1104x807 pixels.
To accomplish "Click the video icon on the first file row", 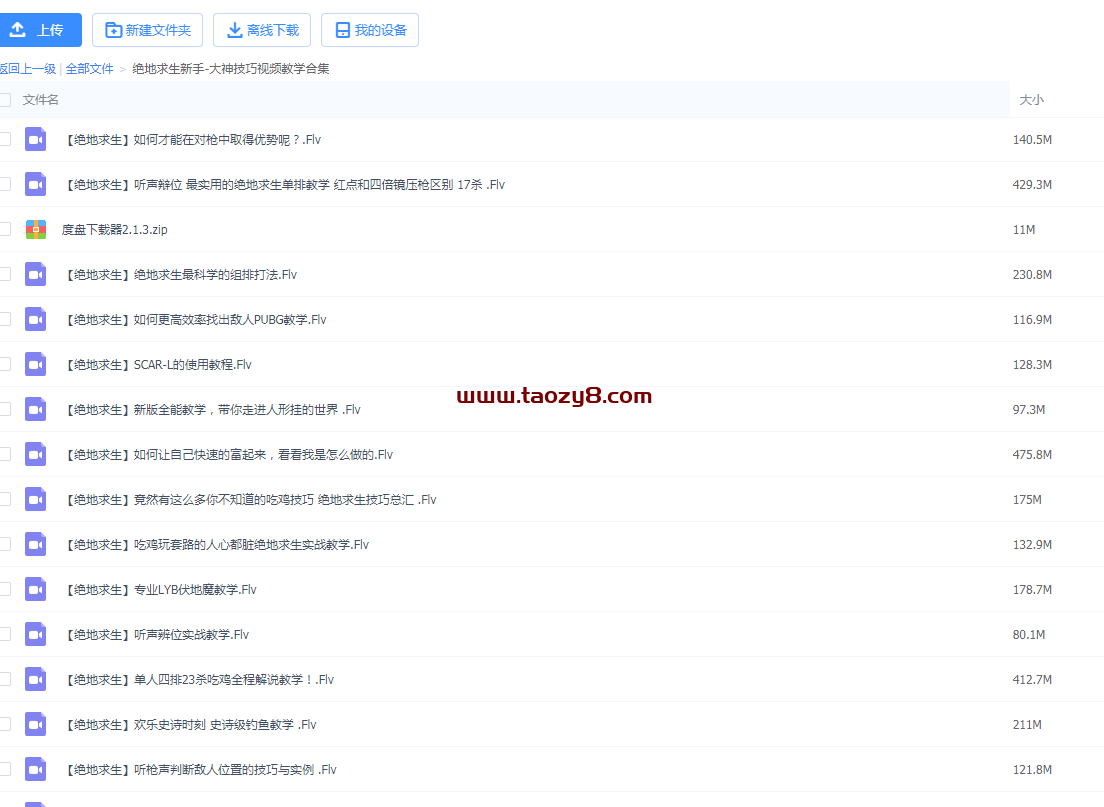I will [35, 139].
